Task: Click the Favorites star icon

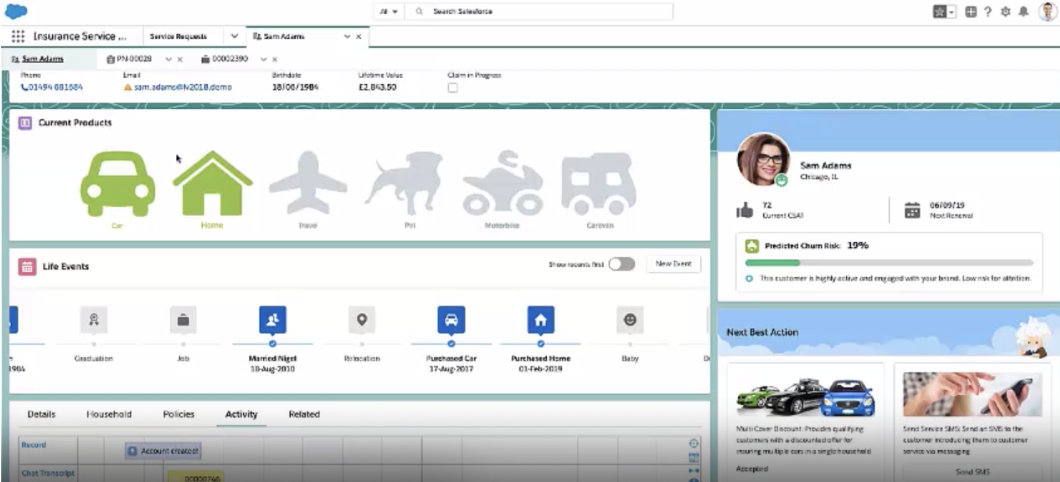Action: click(940, 11)
